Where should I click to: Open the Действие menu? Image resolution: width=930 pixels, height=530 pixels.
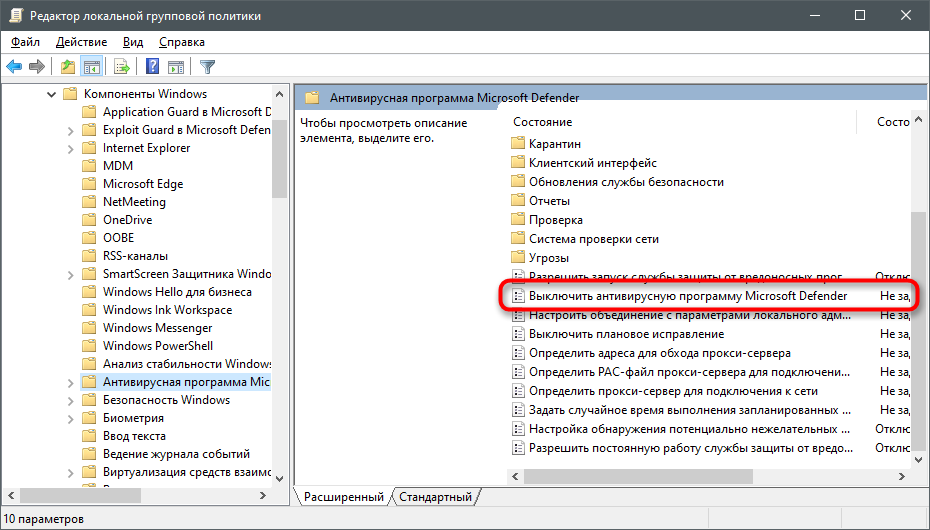(81, 42)
